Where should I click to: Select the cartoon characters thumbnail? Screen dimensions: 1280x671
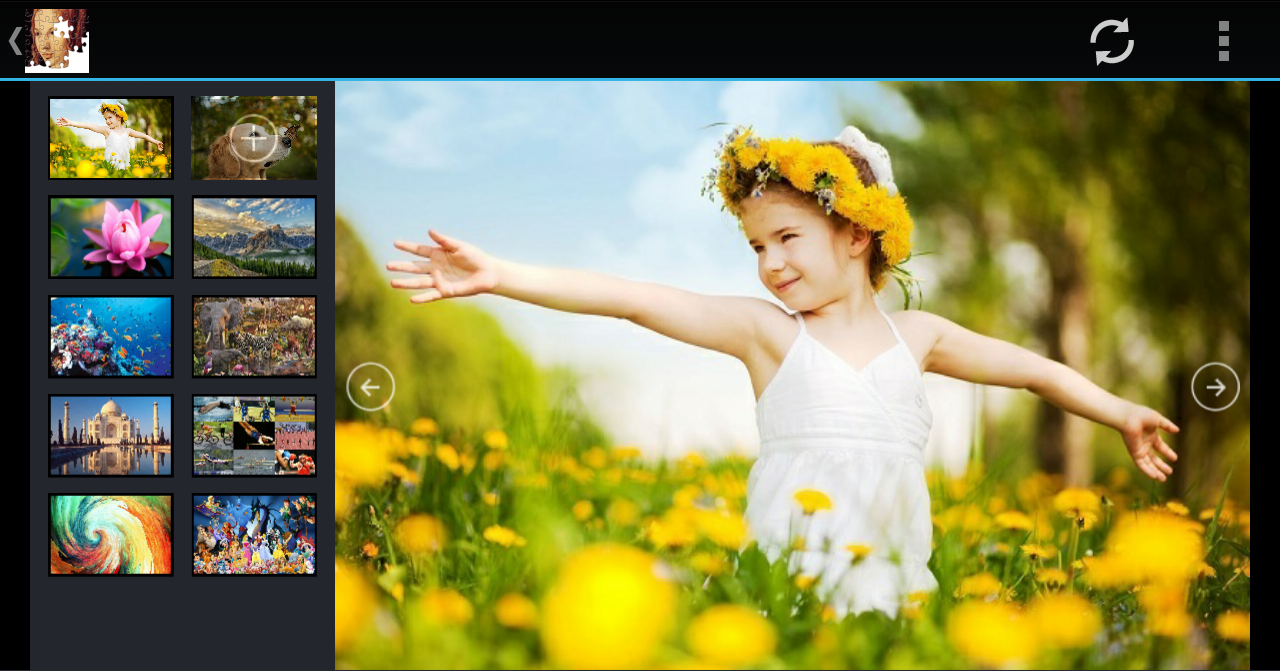click(254, 534)
